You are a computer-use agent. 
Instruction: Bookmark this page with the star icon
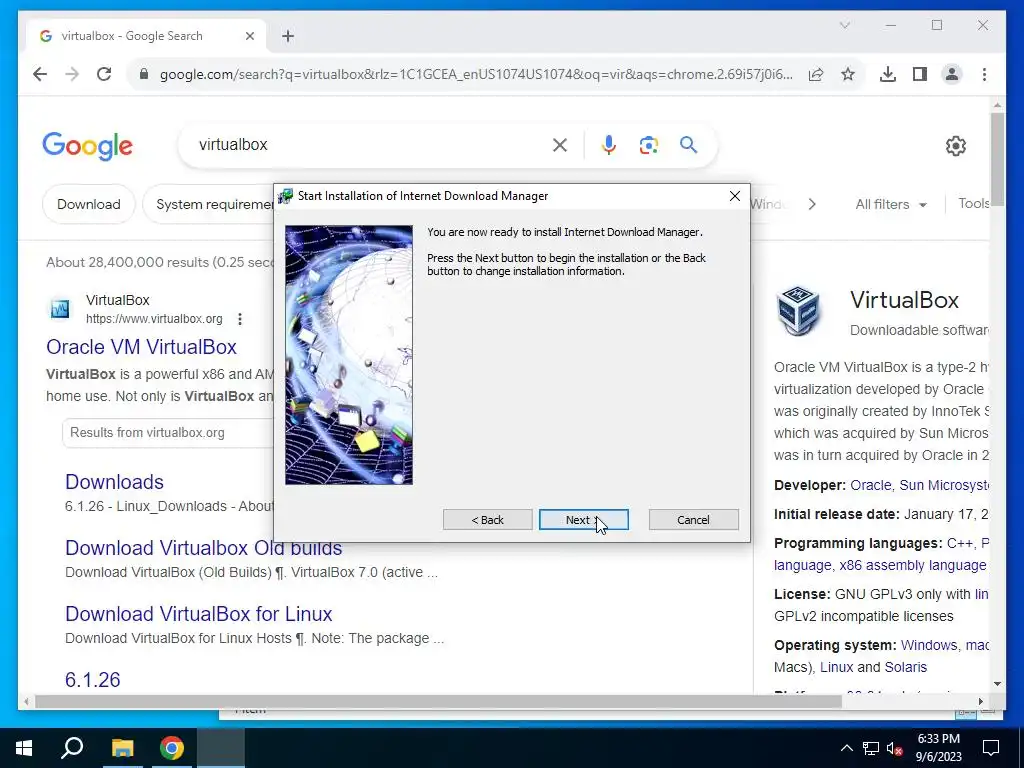tap(848, 74)
